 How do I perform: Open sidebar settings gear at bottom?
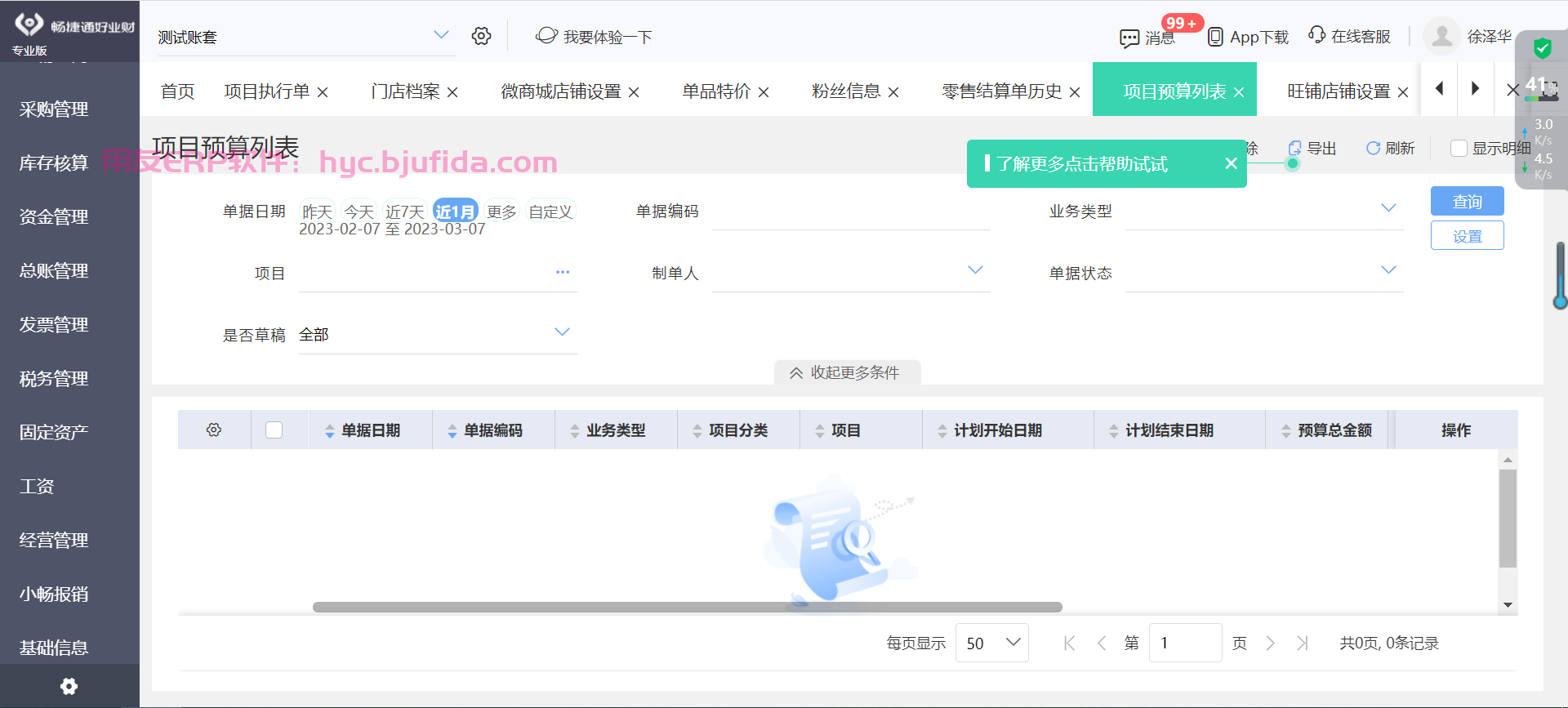(x=69, y=686)
